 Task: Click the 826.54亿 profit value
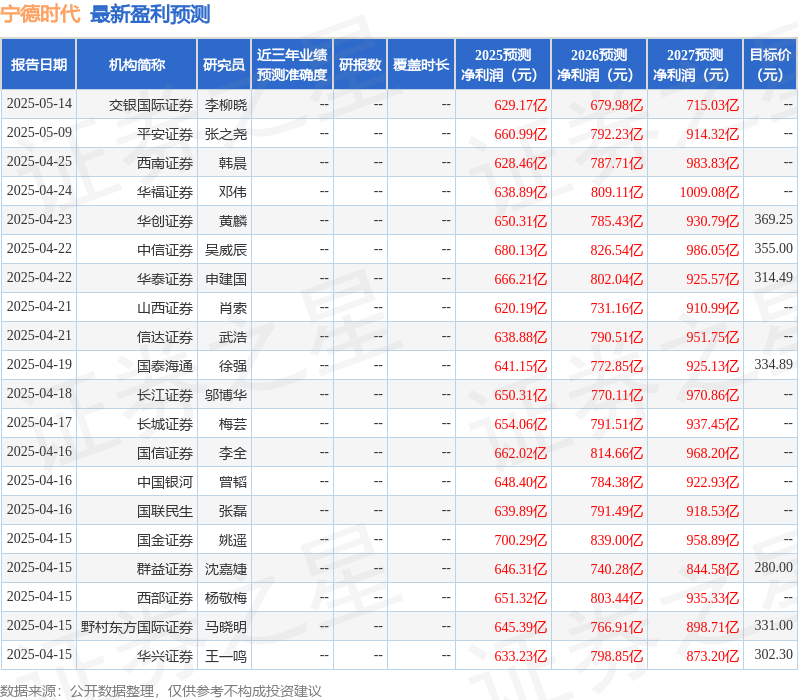click(x=617, y=250)
